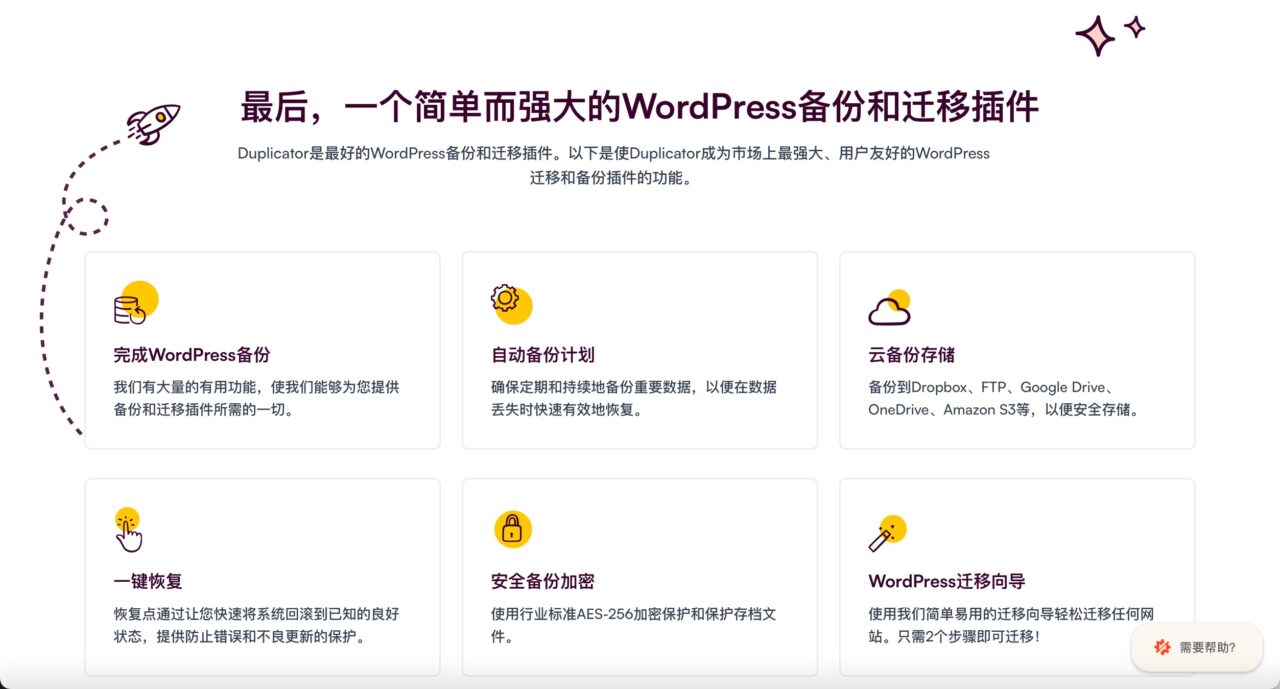Select the 完成WordPress备份 card title
The width and height of the screenshot is (1280, 689).
click(191, 355)
